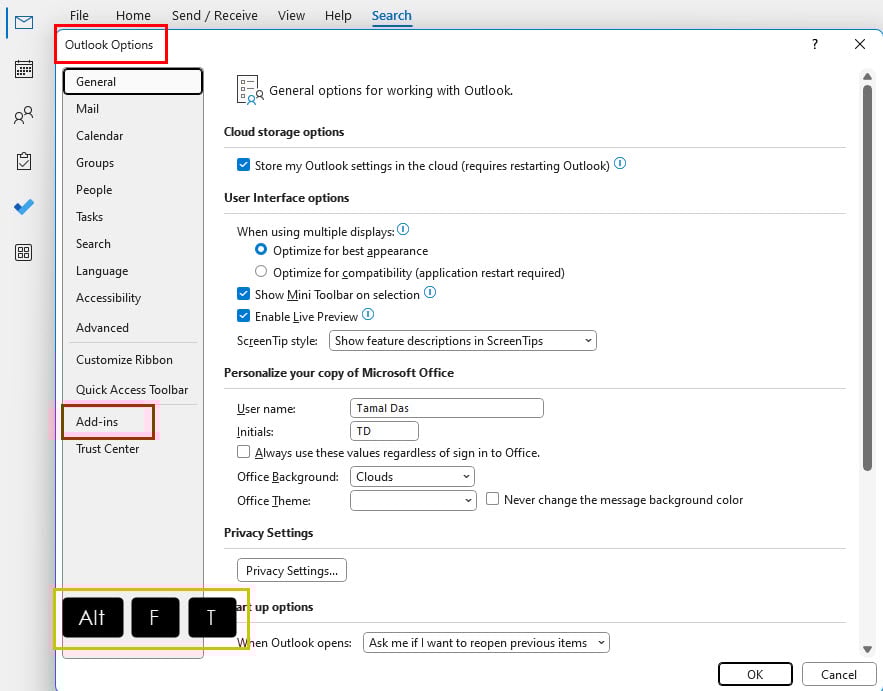Click OK to save Outlook Options
The image size is (883, 691).
coord(755,674)
